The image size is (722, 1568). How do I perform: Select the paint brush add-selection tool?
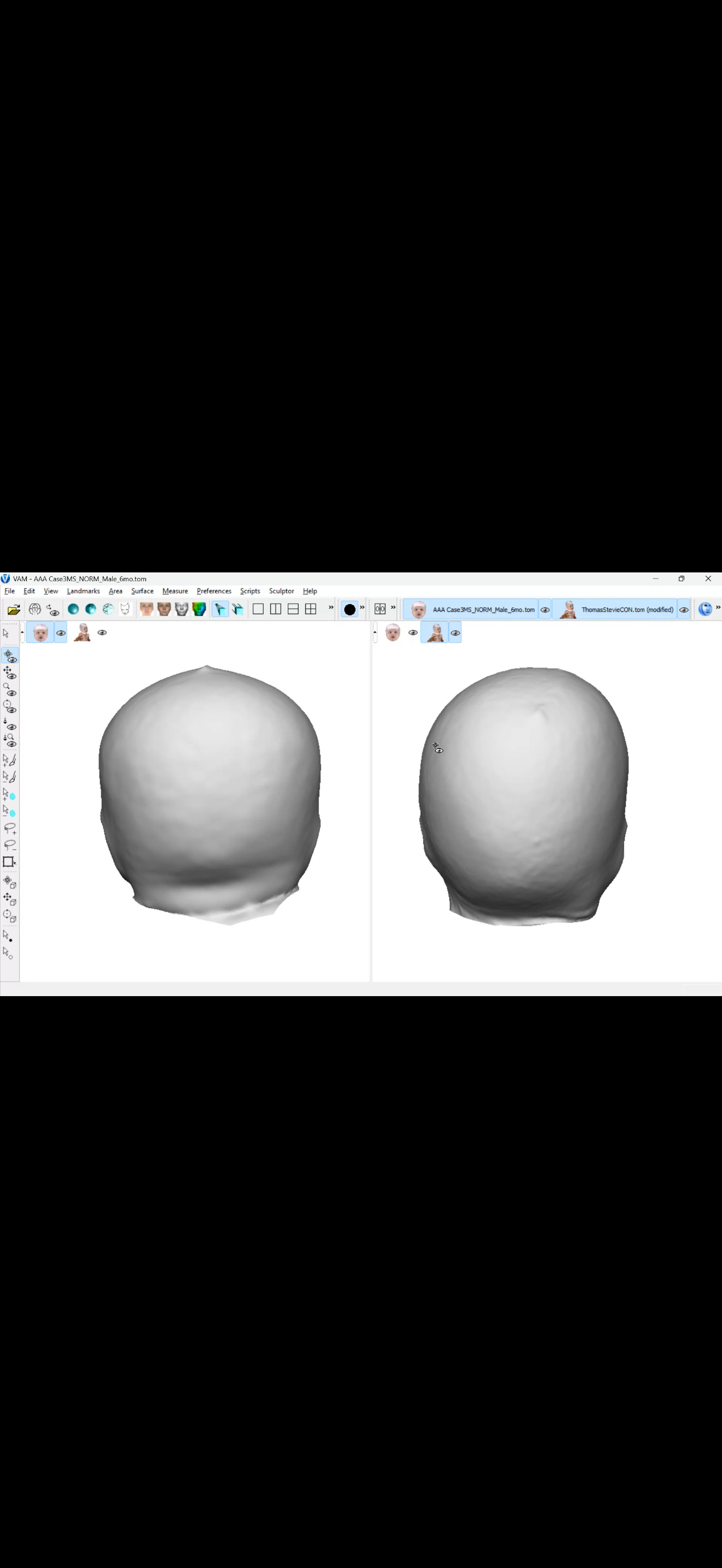coord(10,759)
